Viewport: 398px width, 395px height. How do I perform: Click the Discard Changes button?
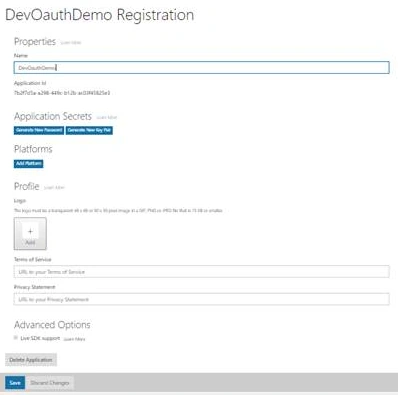point(50,383)
